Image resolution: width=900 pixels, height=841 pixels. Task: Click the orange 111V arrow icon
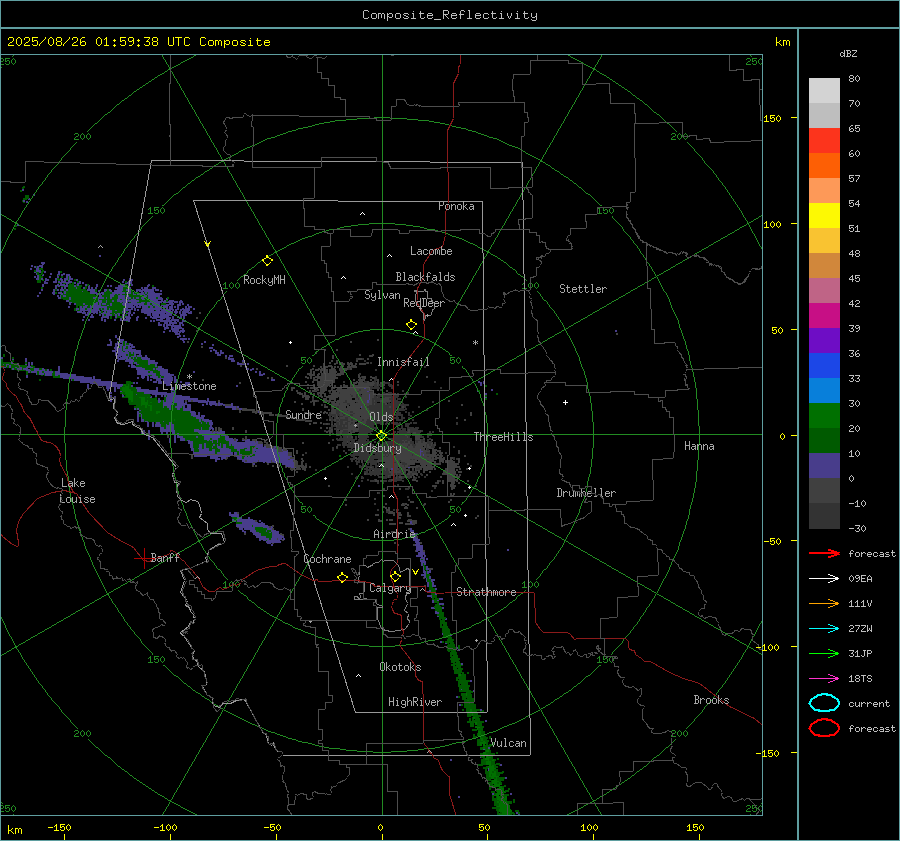[824, 603]
